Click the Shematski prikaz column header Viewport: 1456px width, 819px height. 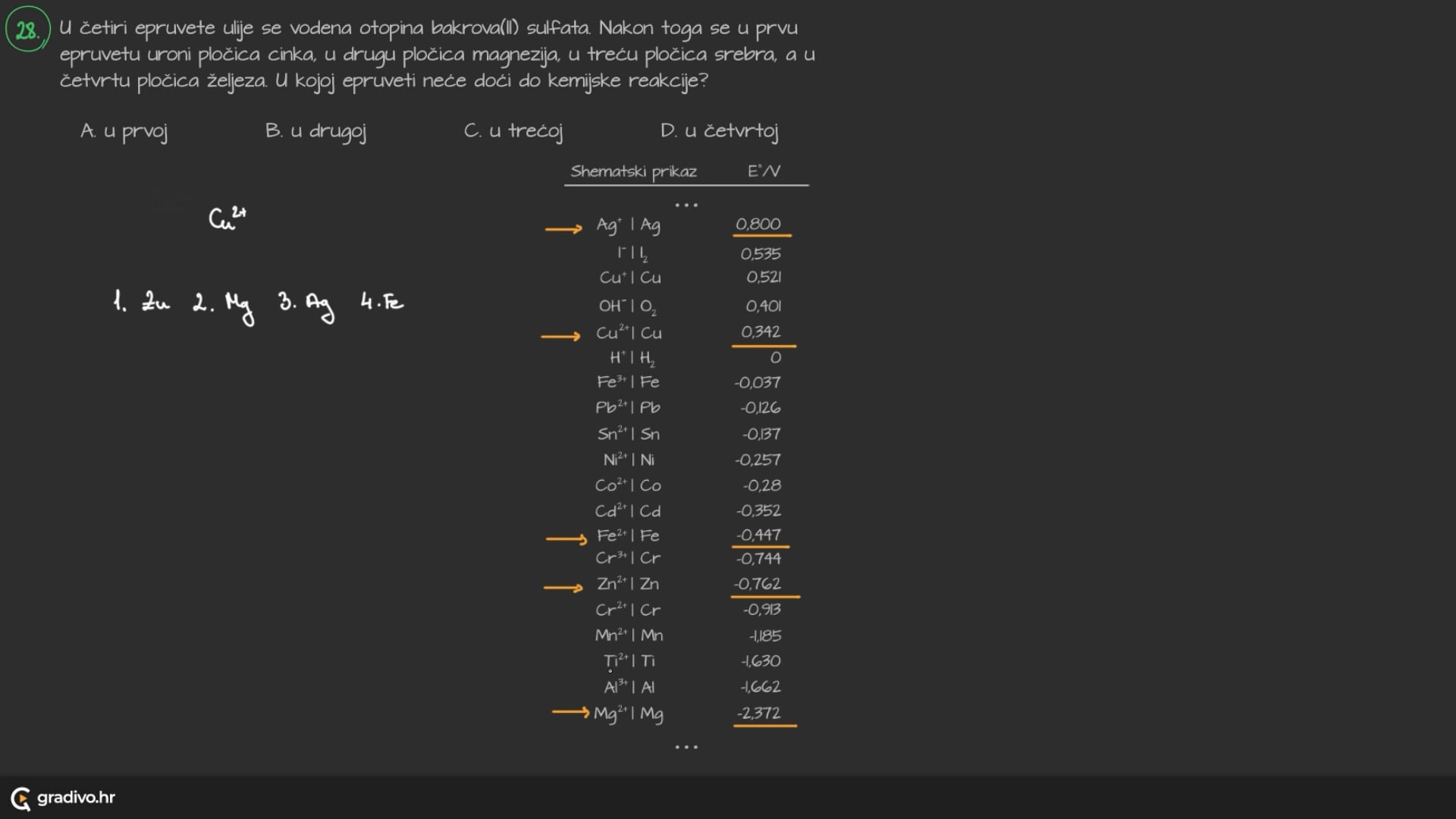(x=633, y=171)
